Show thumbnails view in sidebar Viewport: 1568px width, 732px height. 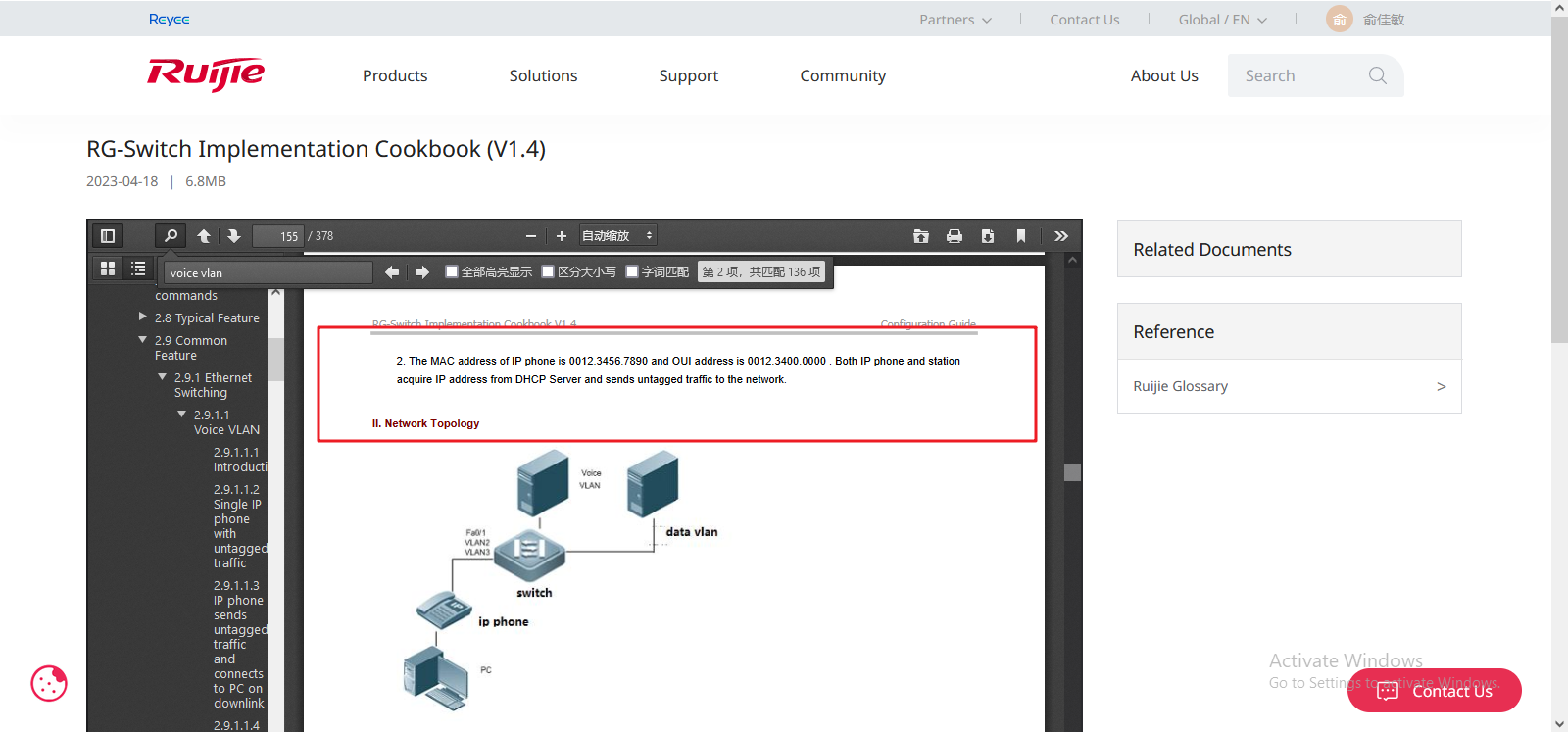coord(108,268)
